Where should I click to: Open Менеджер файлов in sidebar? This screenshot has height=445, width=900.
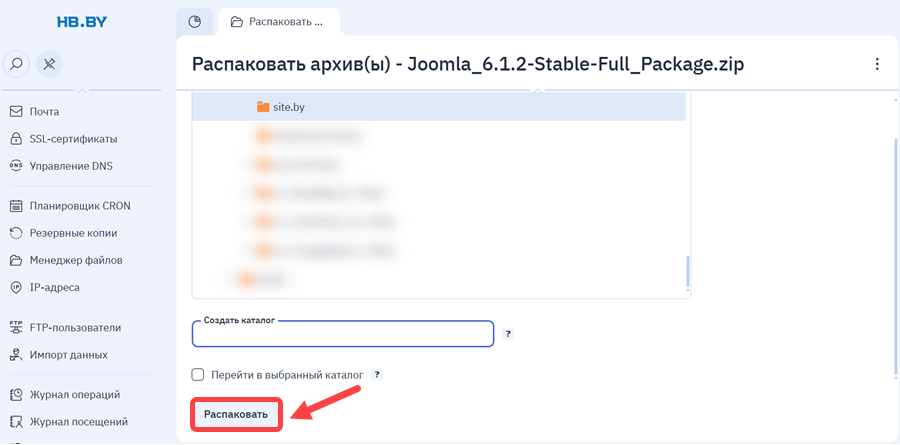(66, 260)
